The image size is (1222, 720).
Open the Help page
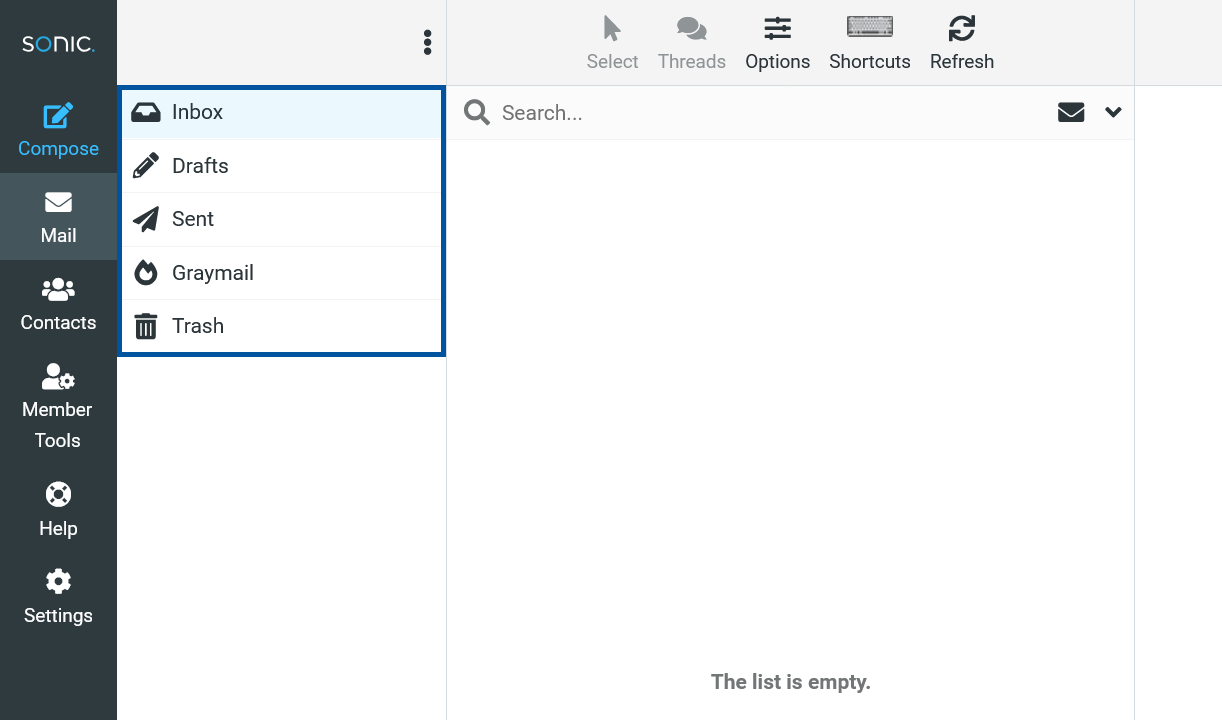click(58, 510)
